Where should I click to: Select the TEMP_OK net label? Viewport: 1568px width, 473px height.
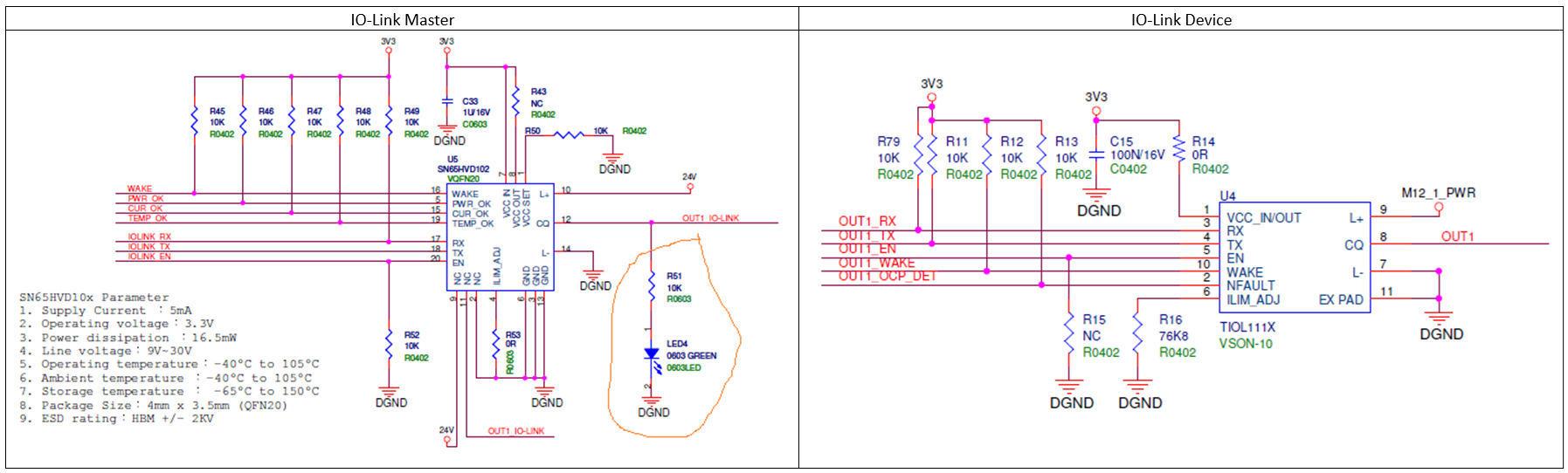click(147, 218)
